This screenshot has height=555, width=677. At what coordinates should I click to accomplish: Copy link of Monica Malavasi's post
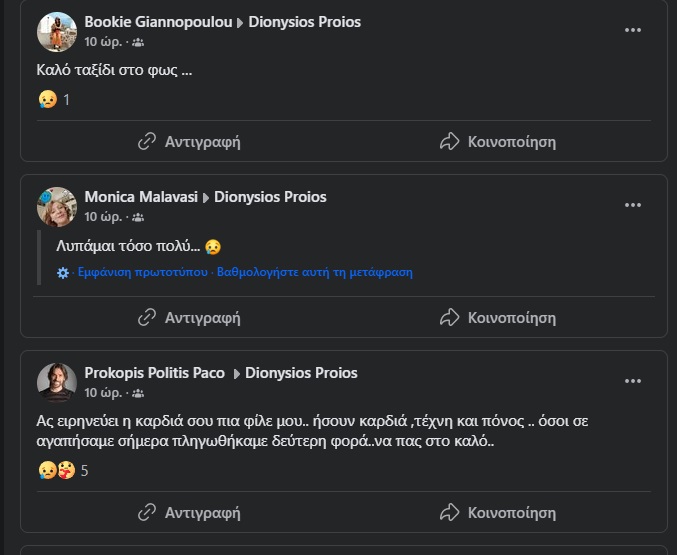[189, 317]
